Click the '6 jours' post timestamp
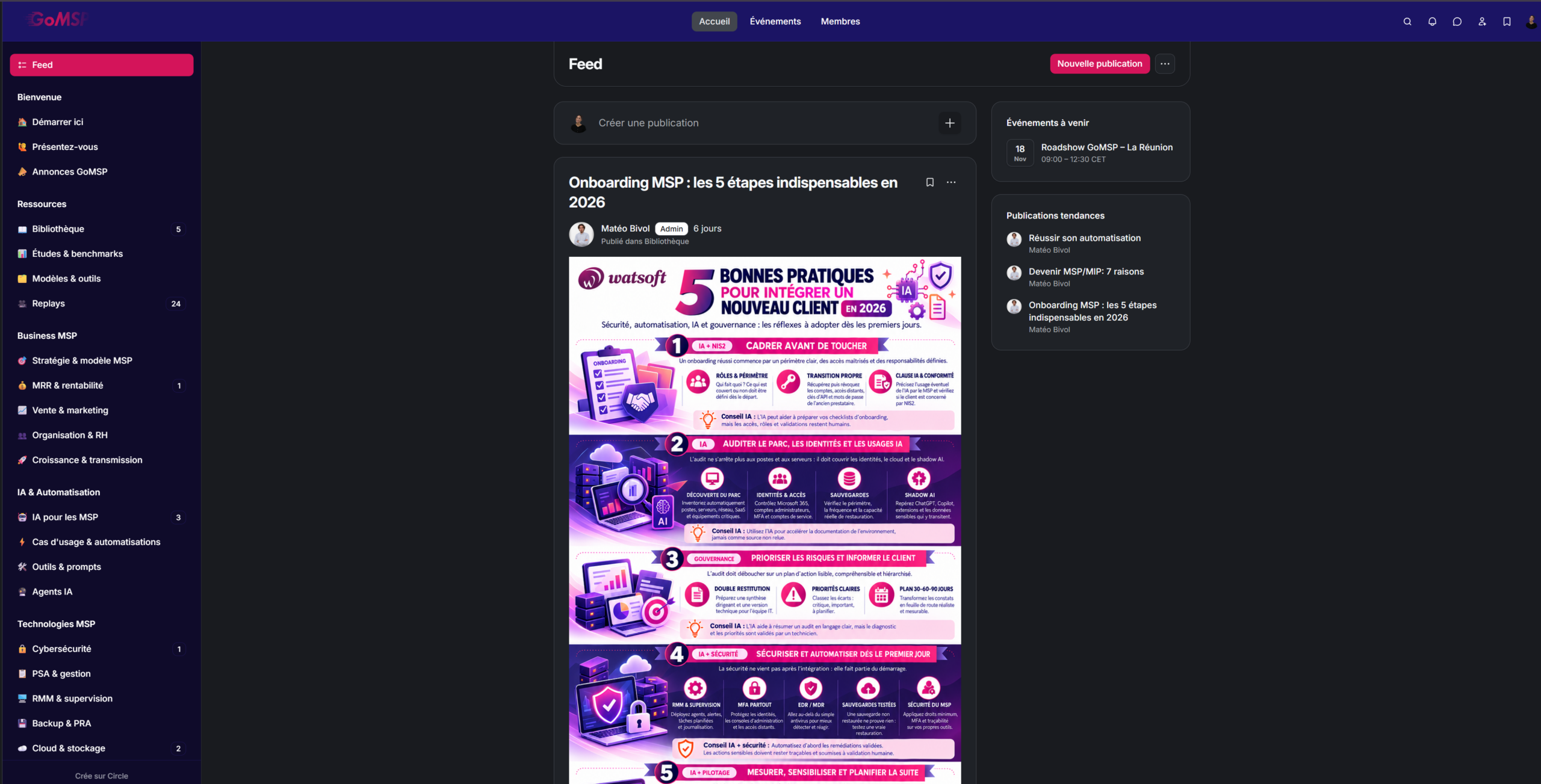1541x784 pixels. pos(707,229)
